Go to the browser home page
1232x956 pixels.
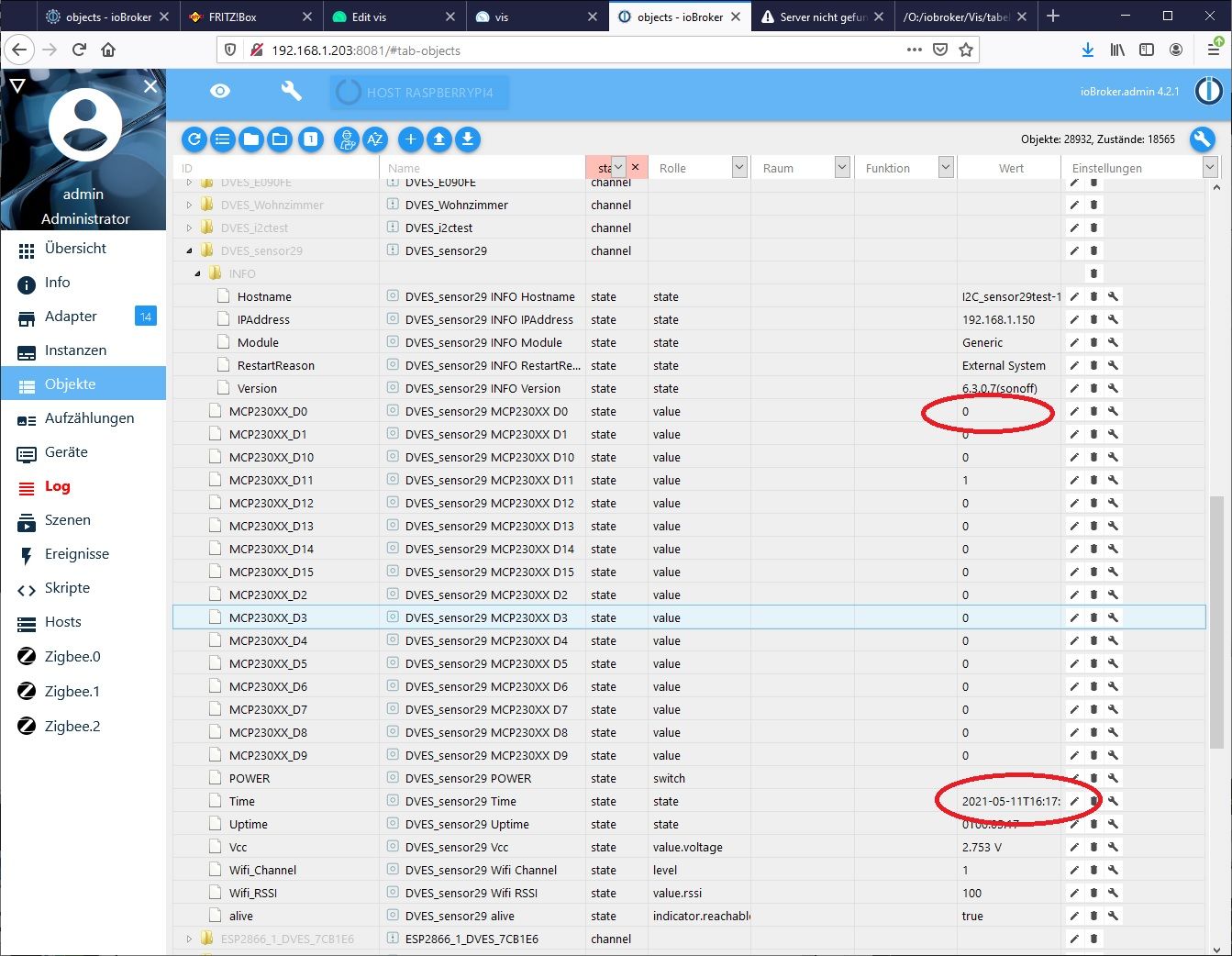[x=108, y=50]
